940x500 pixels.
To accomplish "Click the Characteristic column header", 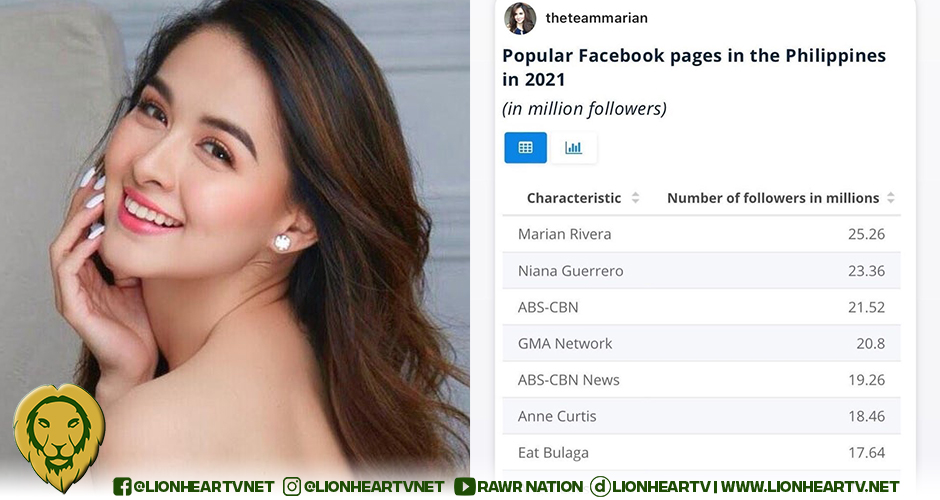I will 574,198.
